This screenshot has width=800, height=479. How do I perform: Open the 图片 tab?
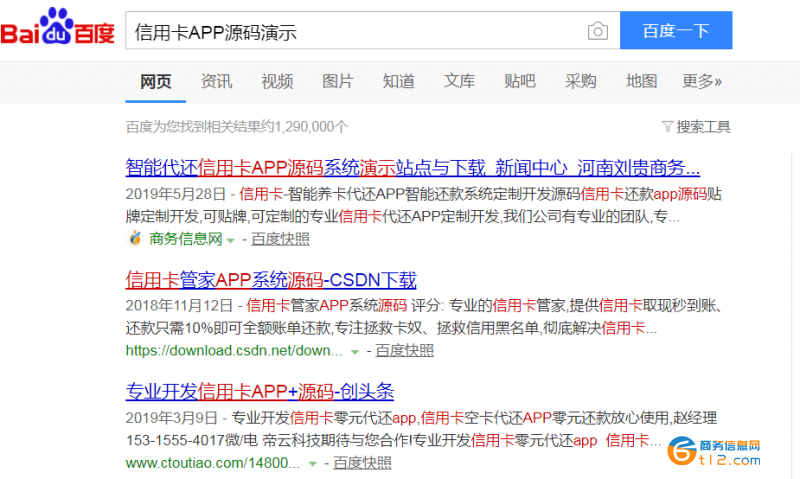pos(338,81)
